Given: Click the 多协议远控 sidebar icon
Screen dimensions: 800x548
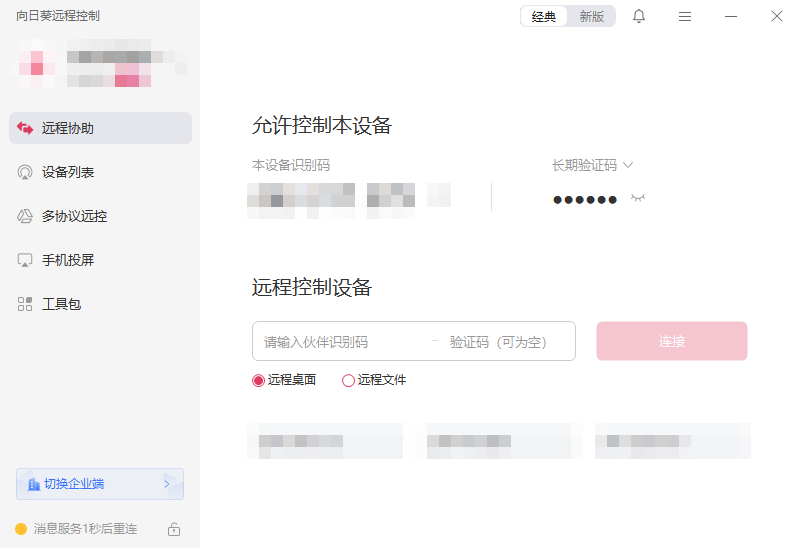Looking at the screenshot, I should [x=24, y=216].
